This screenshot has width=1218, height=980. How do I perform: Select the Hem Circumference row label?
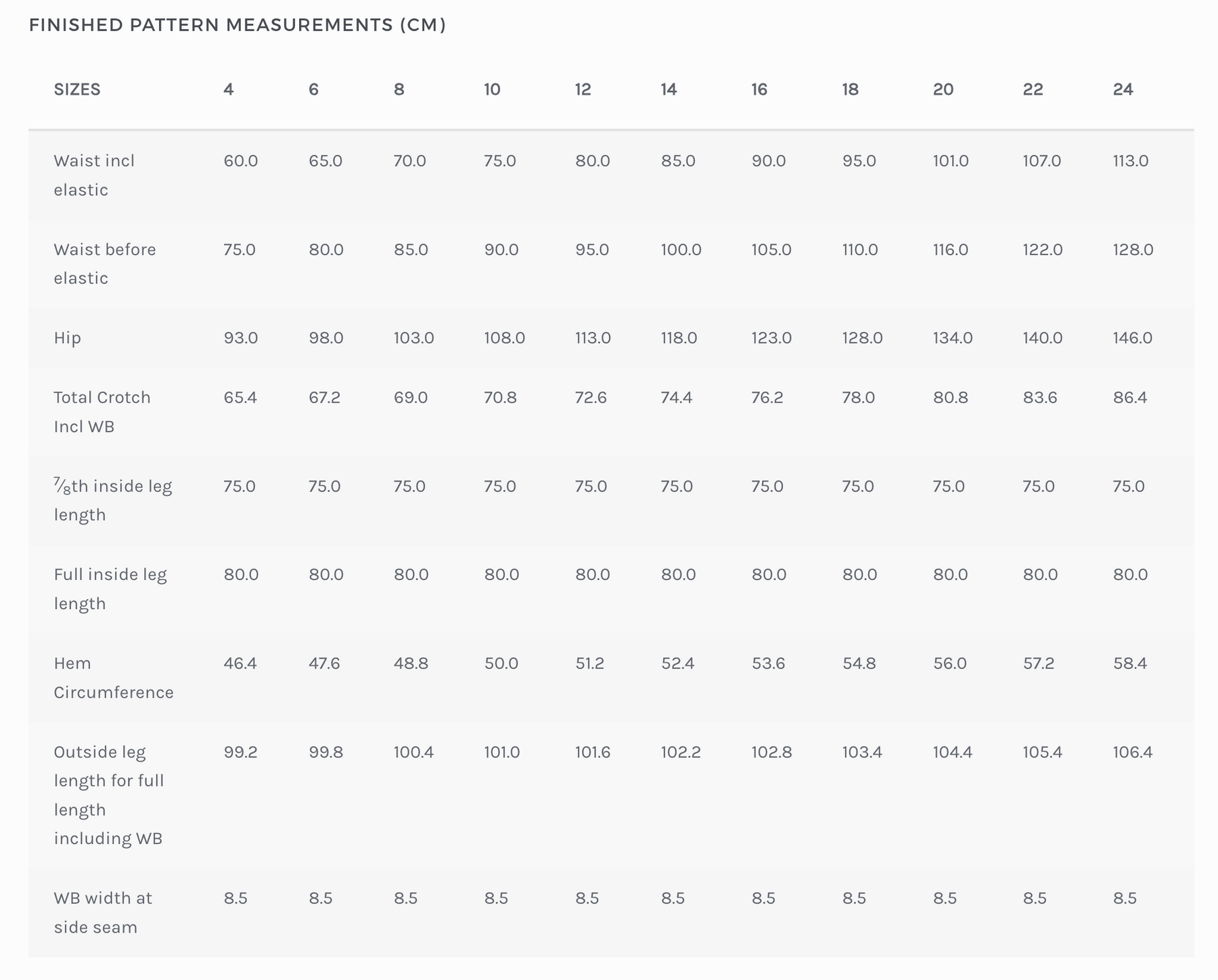pyautogui.click(x=114, y=677)
